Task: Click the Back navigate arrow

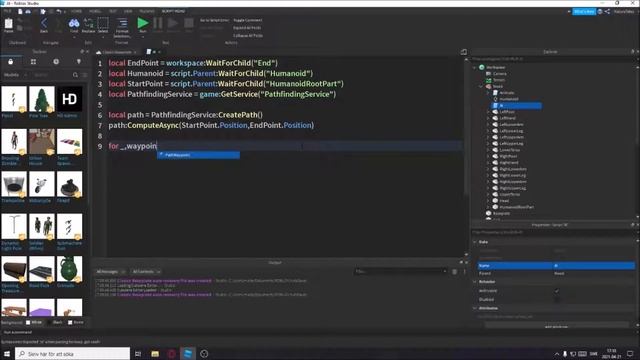Action: 44,24
